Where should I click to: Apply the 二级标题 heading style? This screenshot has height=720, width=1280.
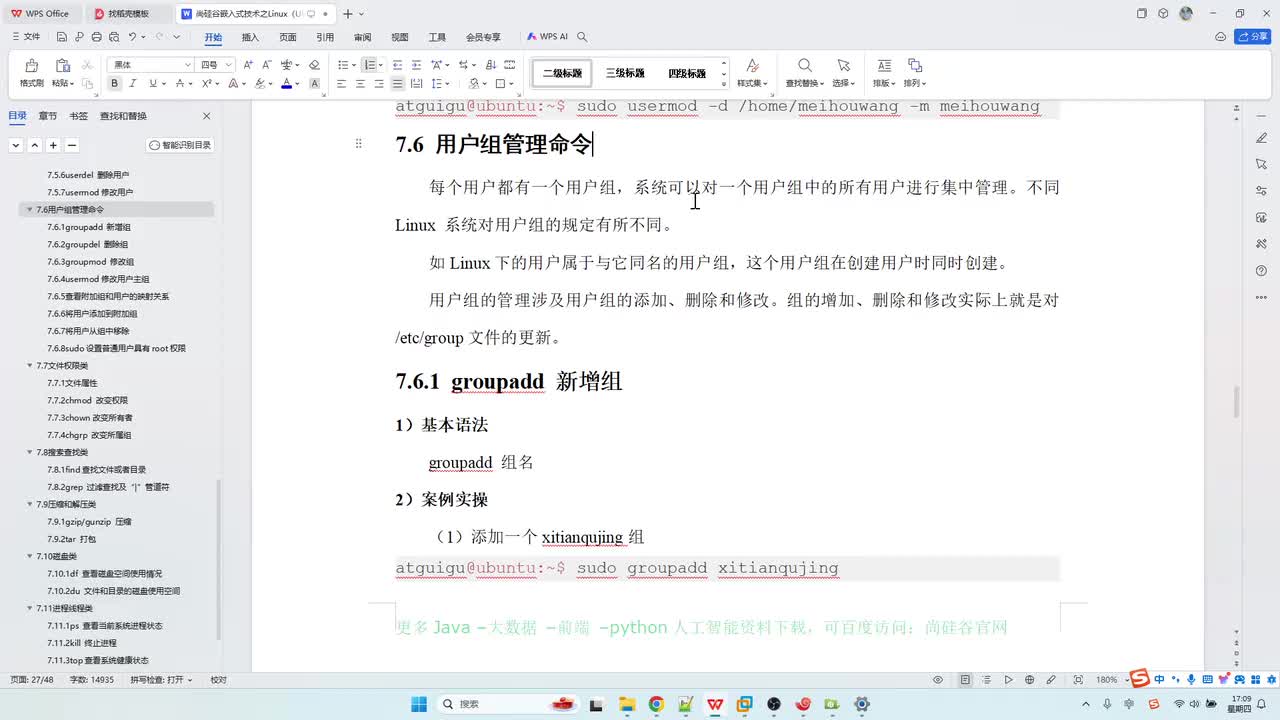563,73
